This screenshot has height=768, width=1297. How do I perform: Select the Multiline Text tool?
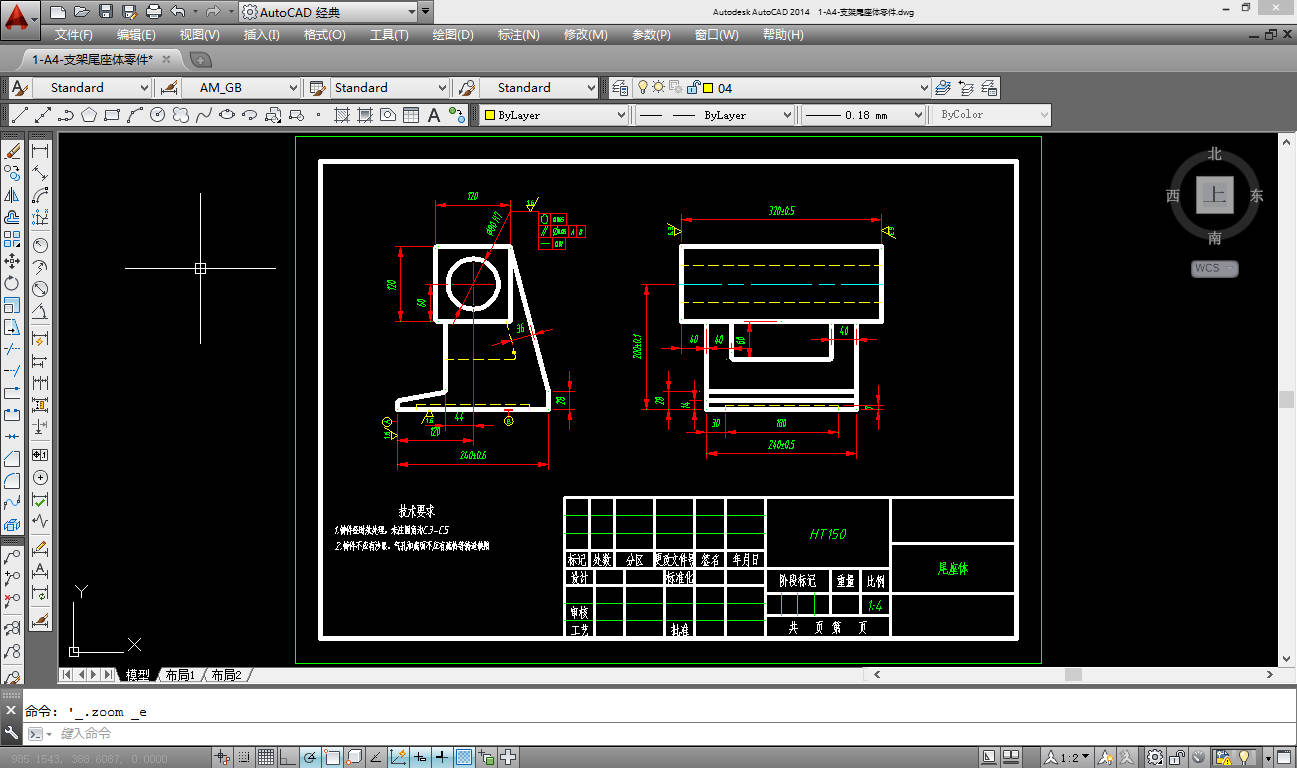(434, 115)
